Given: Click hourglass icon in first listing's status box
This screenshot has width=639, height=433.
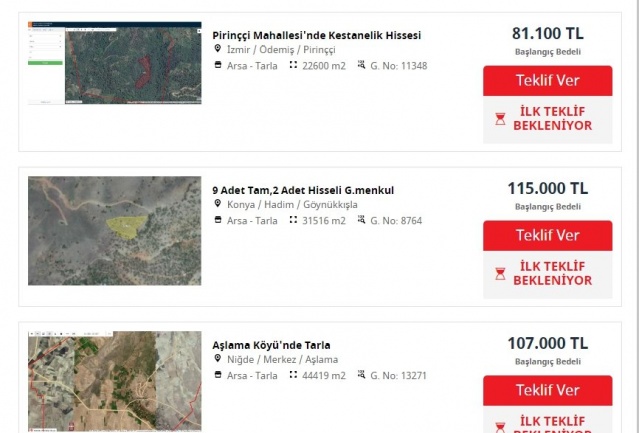Looking at the screenshot, I should [x=500, y=119].
